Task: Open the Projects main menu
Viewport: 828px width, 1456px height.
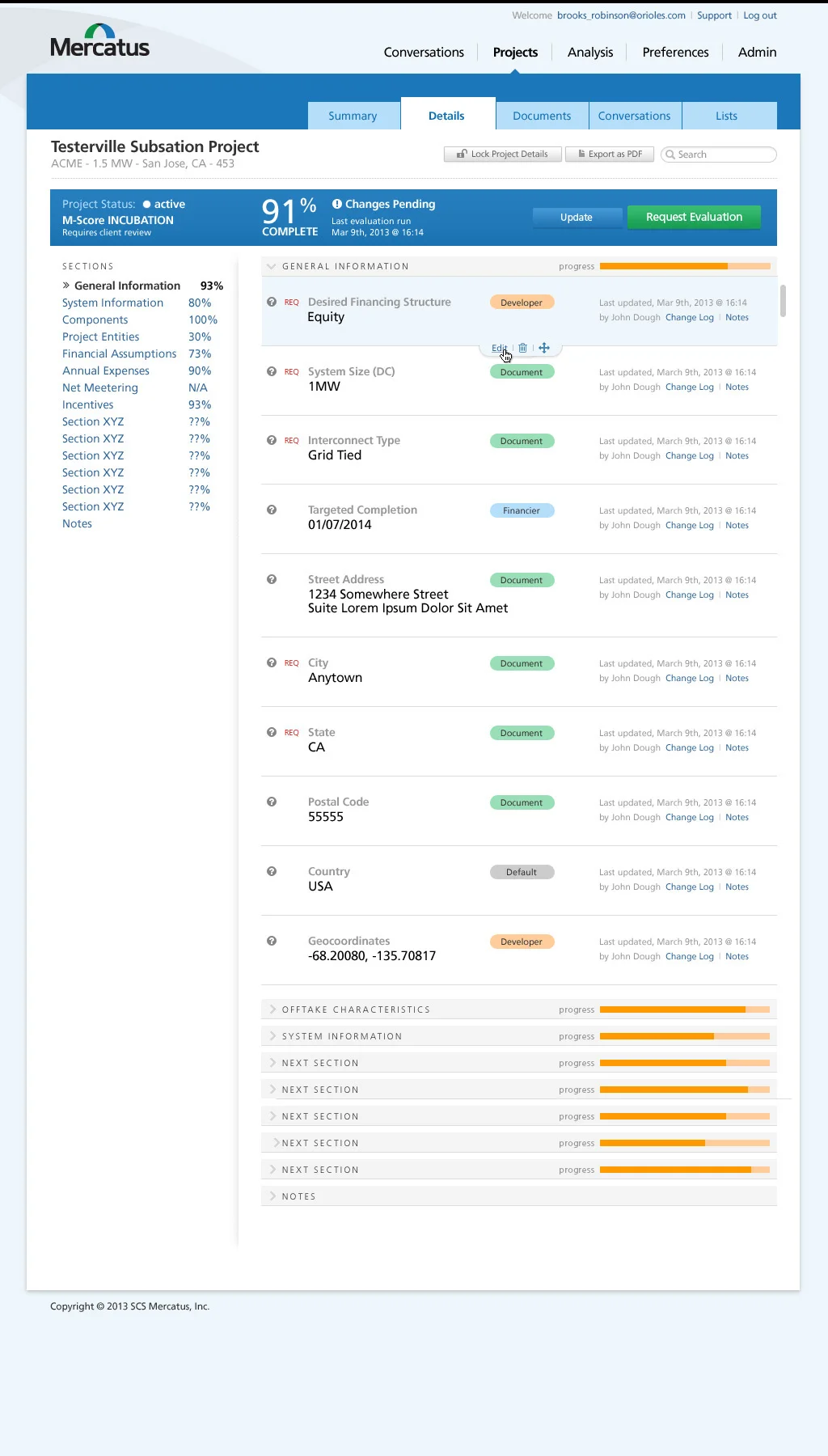Action: pyautogui.click(x=515, y=52)
